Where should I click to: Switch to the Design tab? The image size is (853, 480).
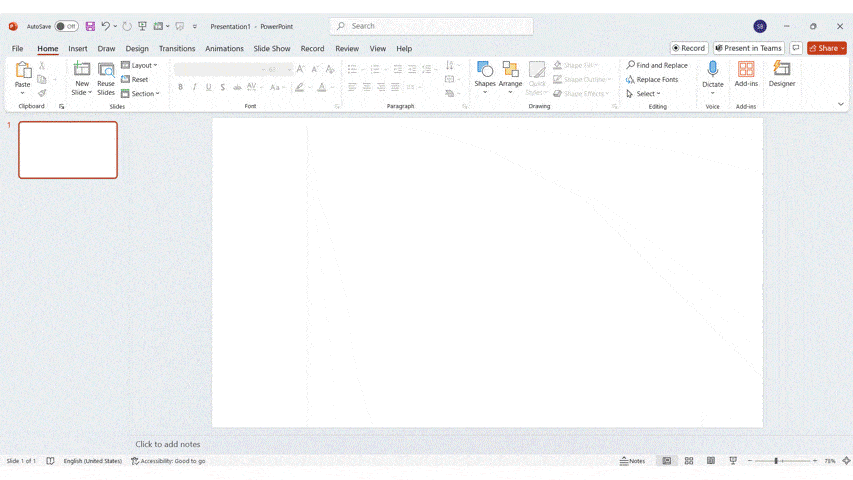click(x=137, y=48)
